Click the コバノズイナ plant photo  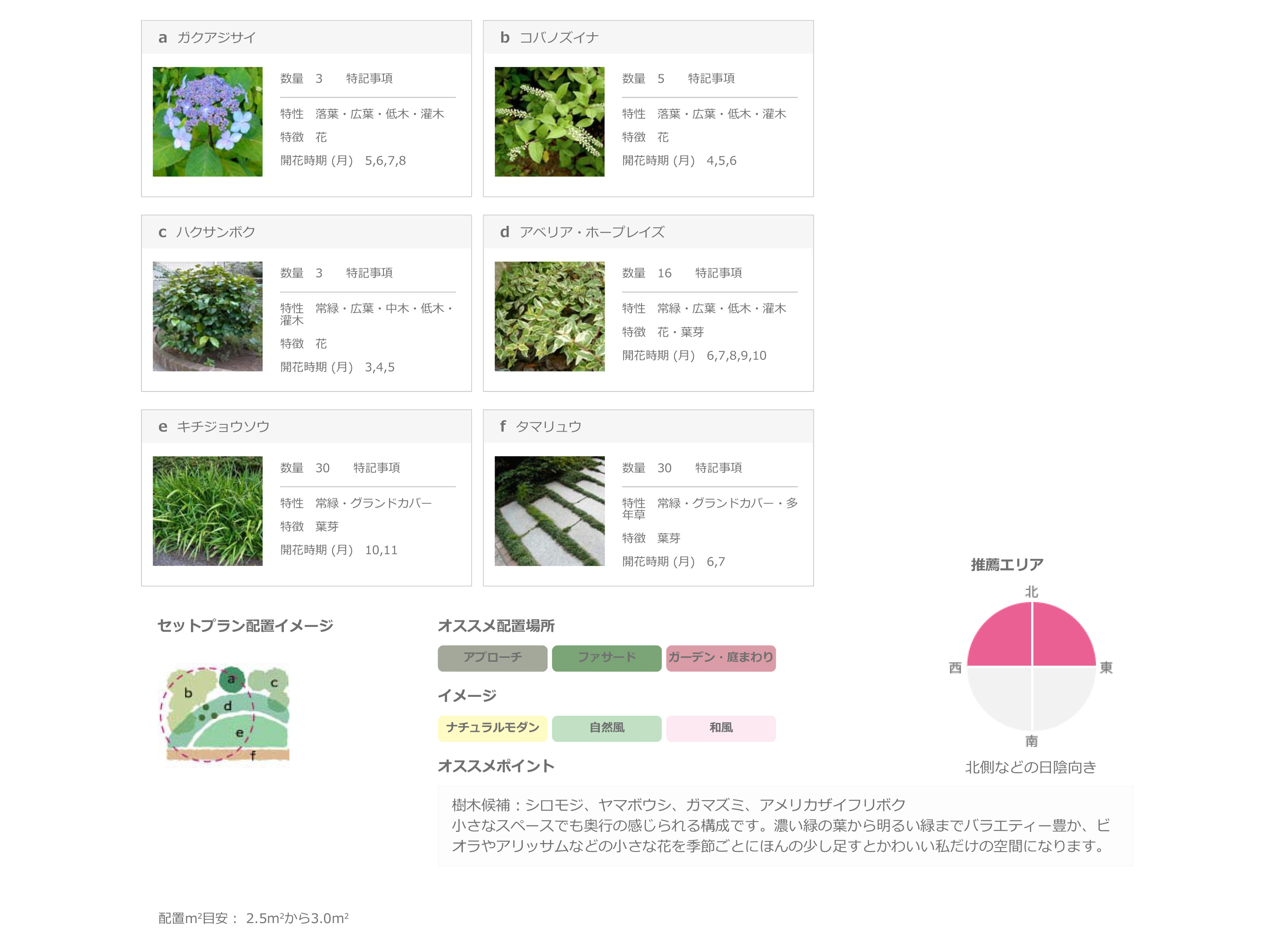pos(549,122)
